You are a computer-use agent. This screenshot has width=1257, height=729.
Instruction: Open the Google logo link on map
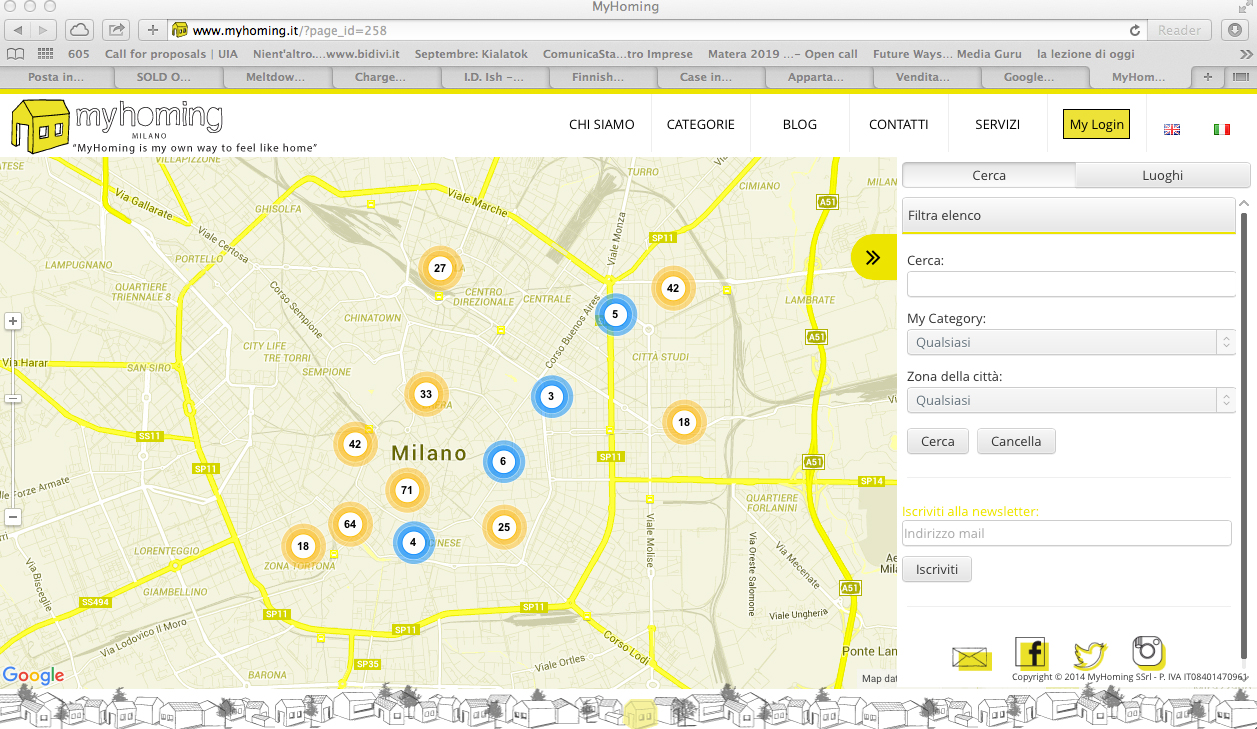[x=33, y=676]
